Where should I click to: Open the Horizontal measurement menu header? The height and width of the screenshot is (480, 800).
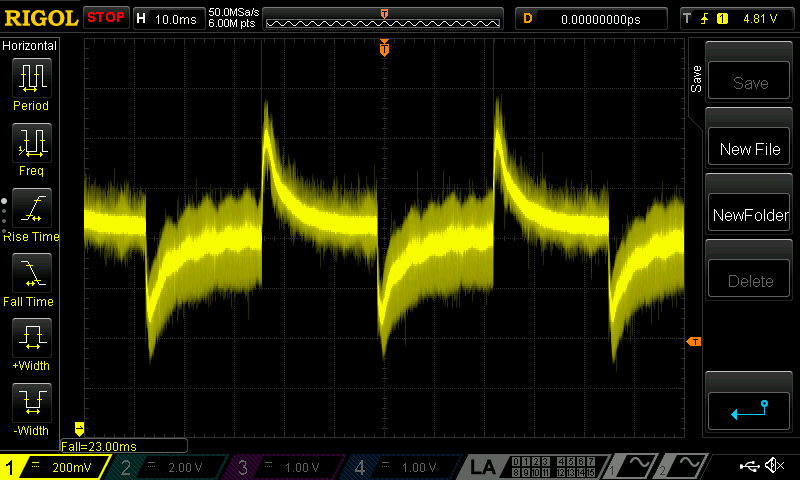31,46
